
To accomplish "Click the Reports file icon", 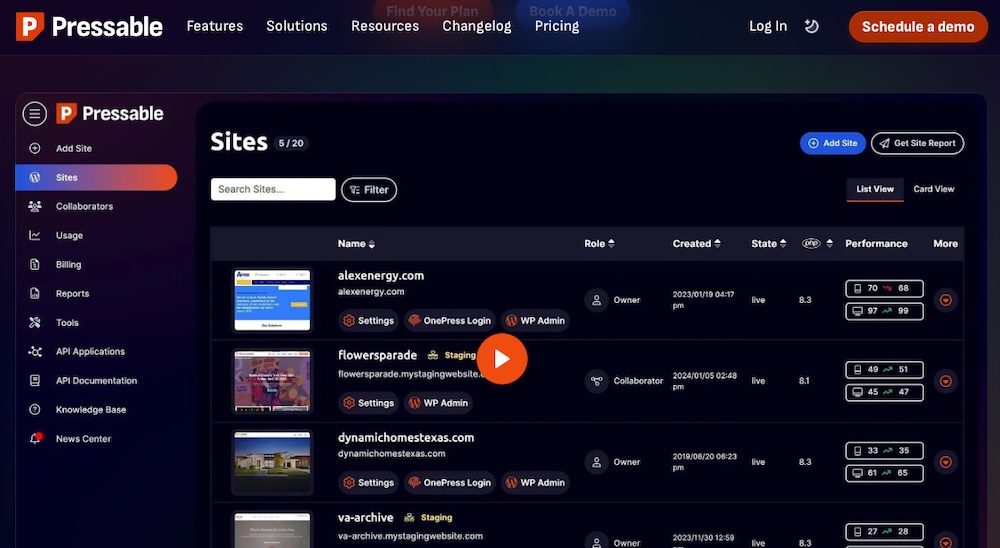I will (x=35, y=293).
